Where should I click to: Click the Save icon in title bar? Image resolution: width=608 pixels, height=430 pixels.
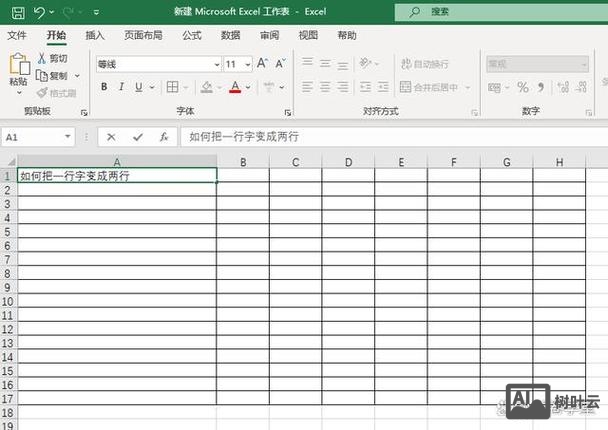click(18, 13)
